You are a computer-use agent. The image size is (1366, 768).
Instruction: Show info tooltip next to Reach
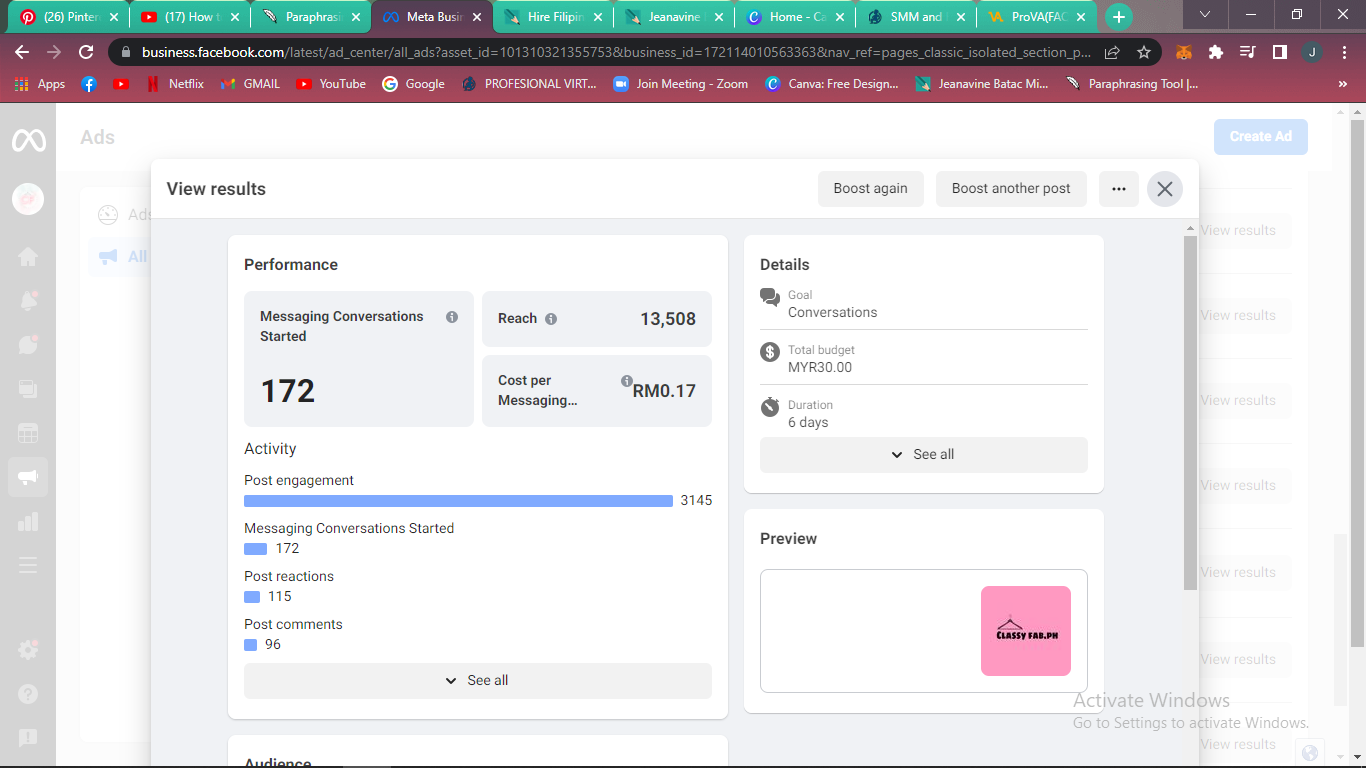[551, 319]
